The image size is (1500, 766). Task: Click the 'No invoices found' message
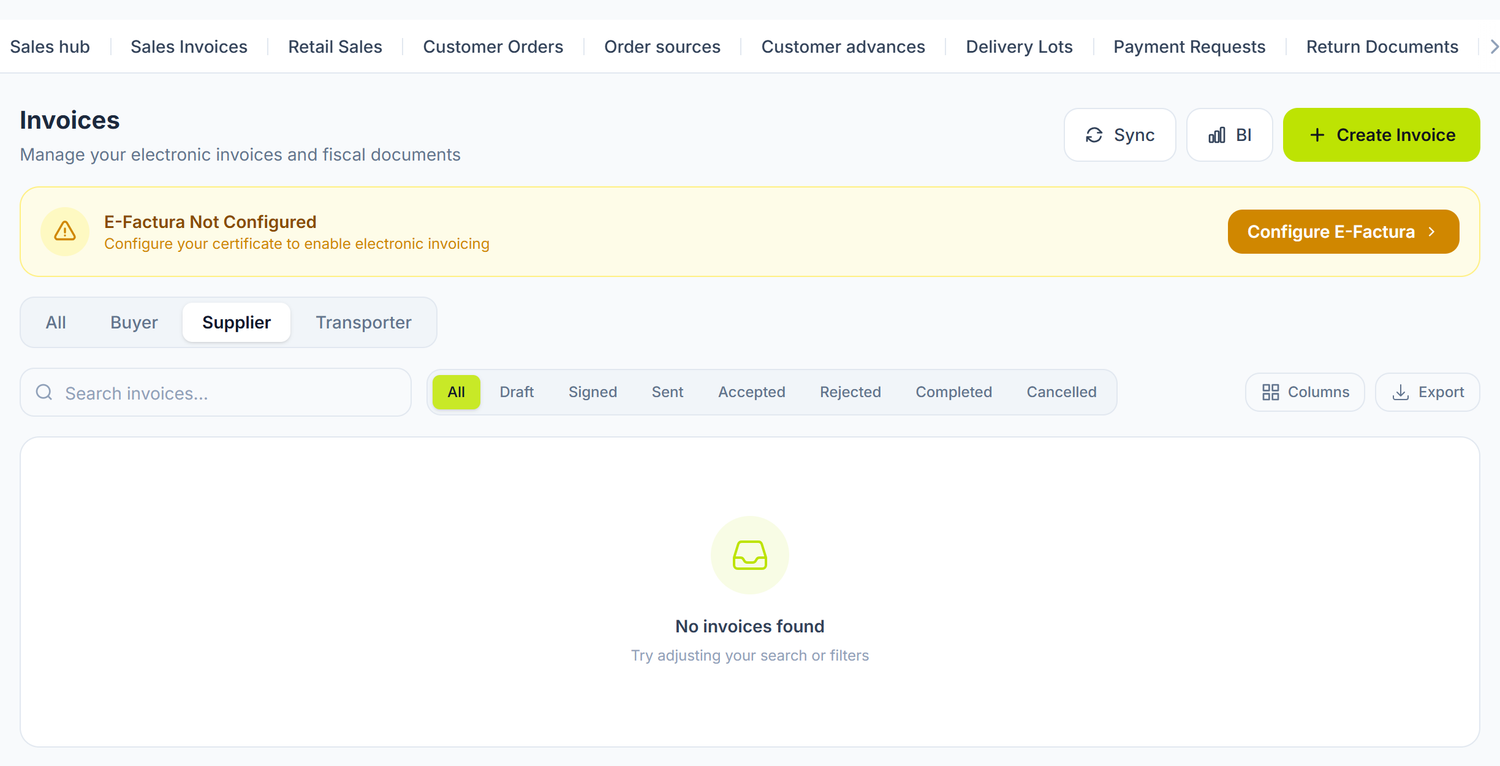[750, 626]
